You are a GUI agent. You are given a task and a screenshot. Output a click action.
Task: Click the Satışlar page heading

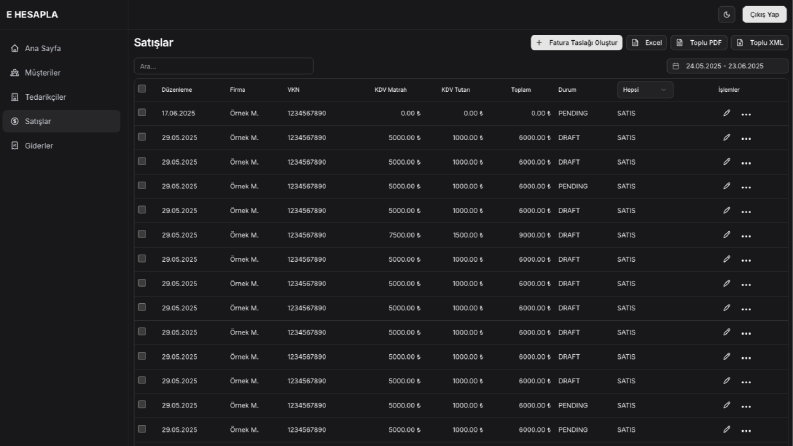click(x=154, y=43)
